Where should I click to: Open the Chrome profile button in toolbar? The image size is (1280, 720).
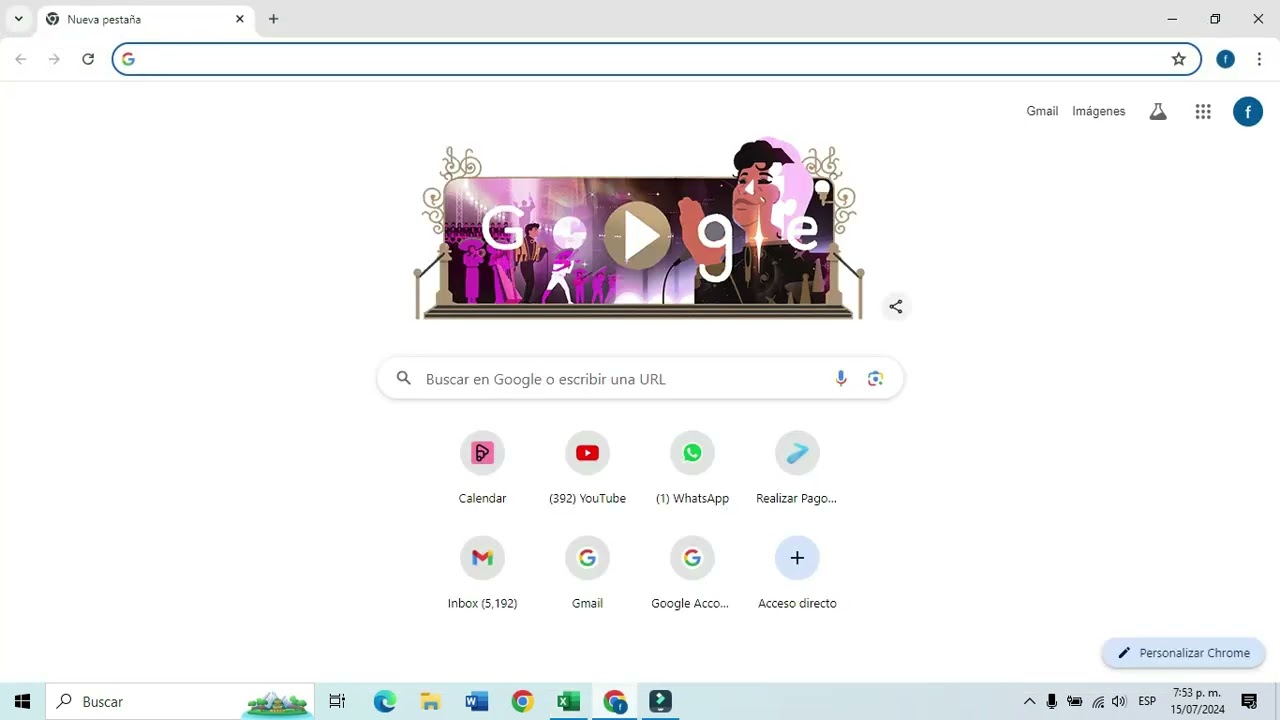click(x=1225, y=59)
